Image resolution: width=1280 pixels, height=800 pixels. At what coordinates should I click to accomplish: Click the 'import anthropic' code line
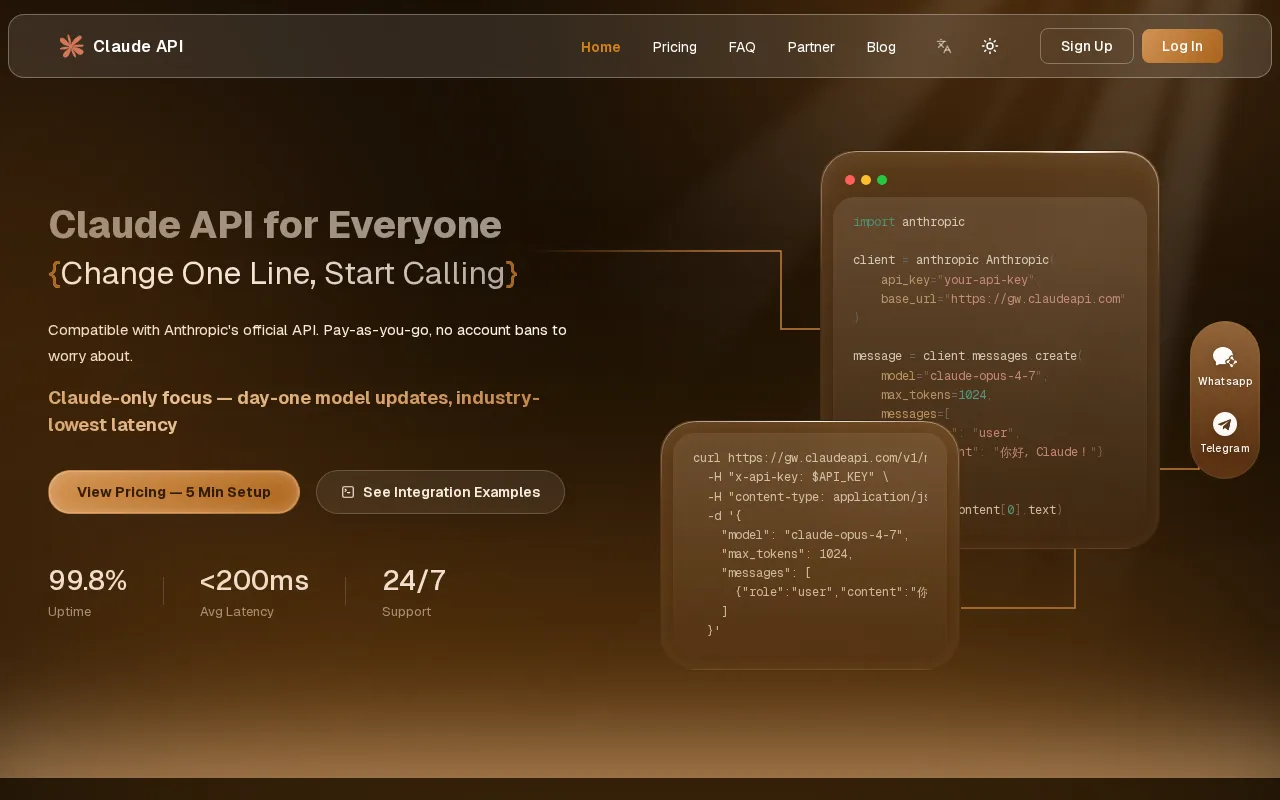[909, 222]
